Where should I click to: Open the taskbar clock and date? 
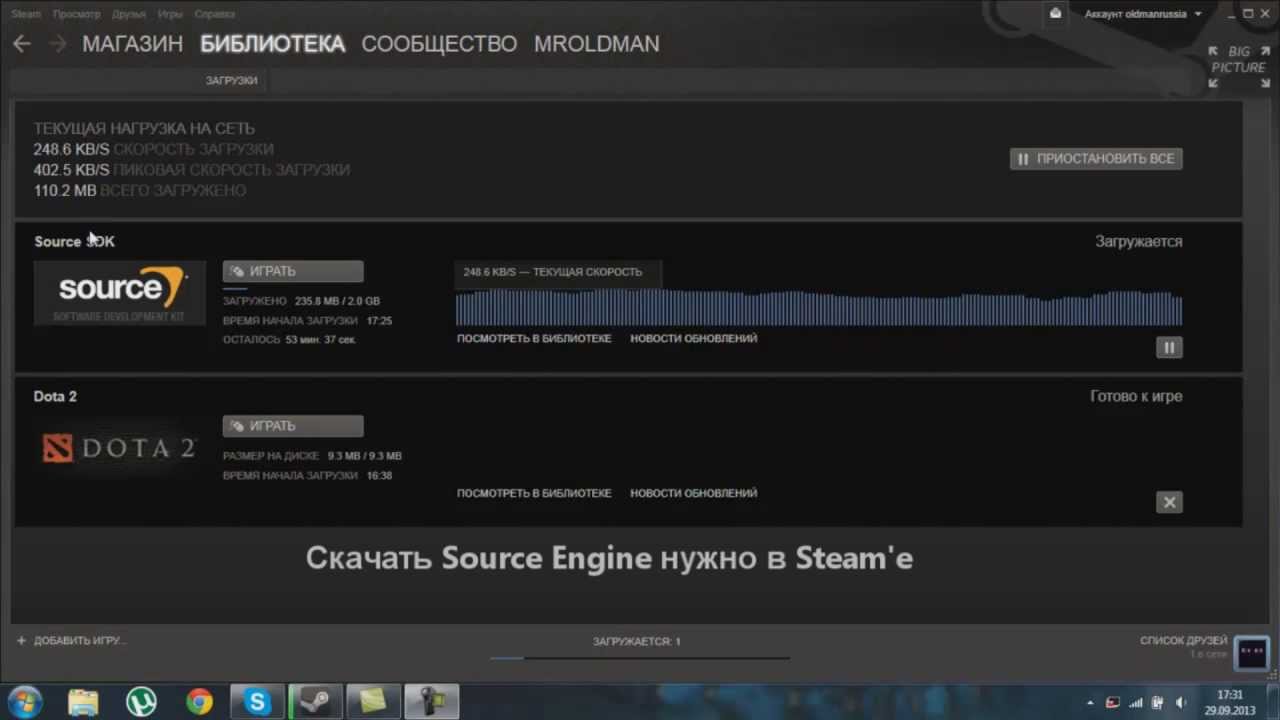[1230, 702]
